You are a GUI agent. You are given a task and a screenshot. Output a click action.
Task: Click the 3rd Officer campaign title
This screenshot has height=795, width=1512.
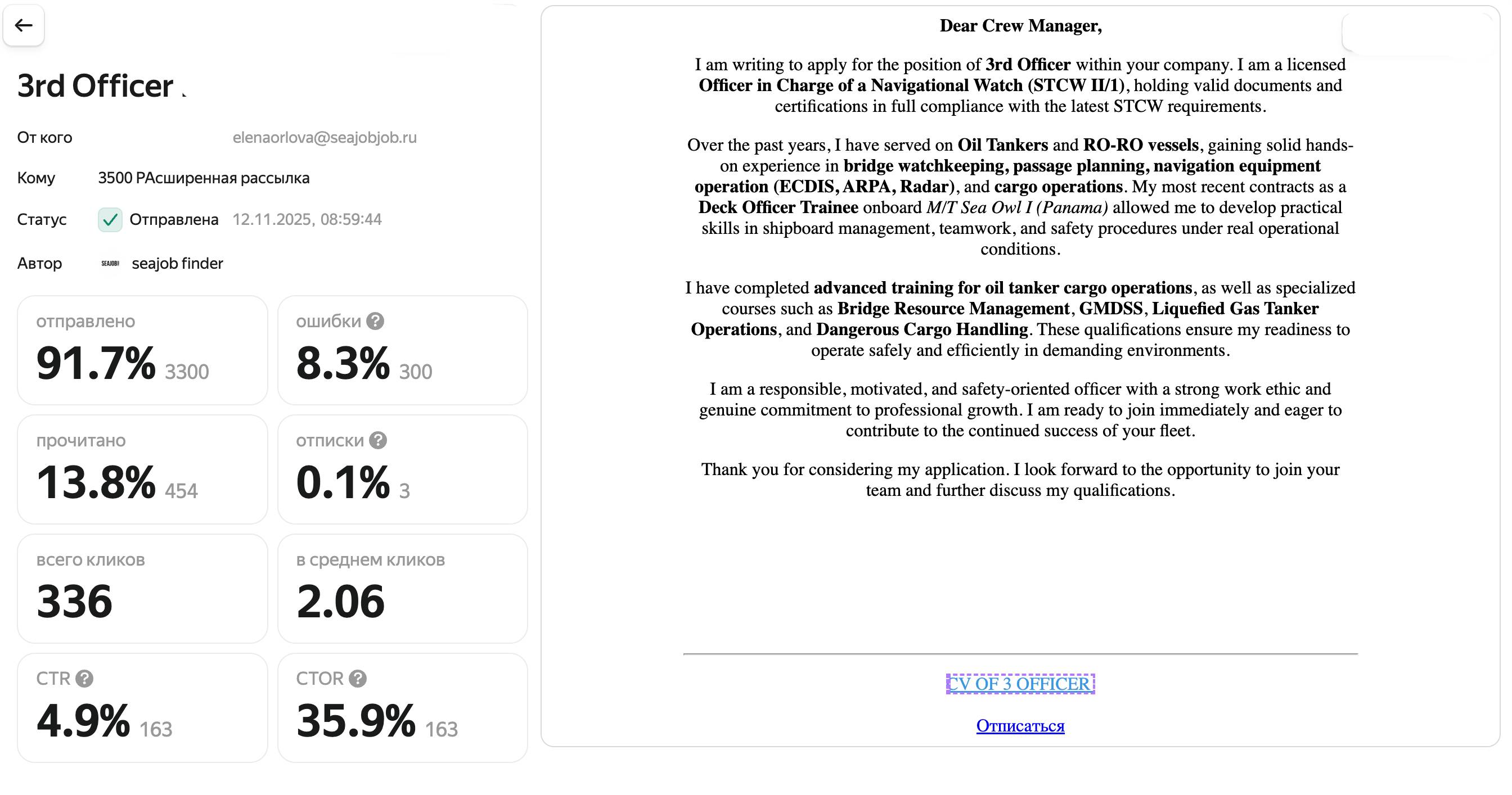click(x=95, y=86)
